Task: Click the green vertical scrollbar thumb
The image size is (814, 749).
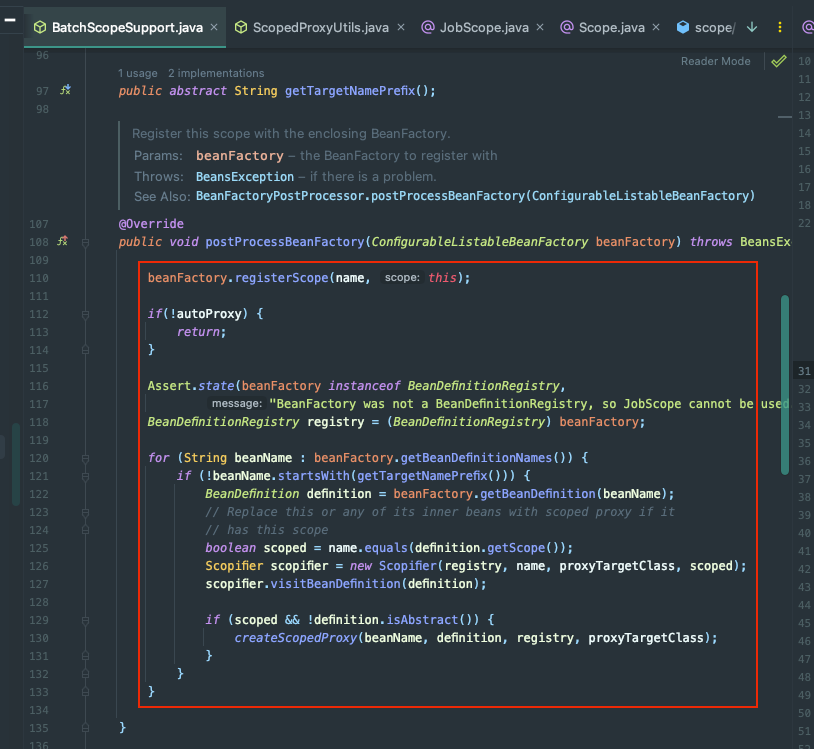Action: click(x=785, y=385)
